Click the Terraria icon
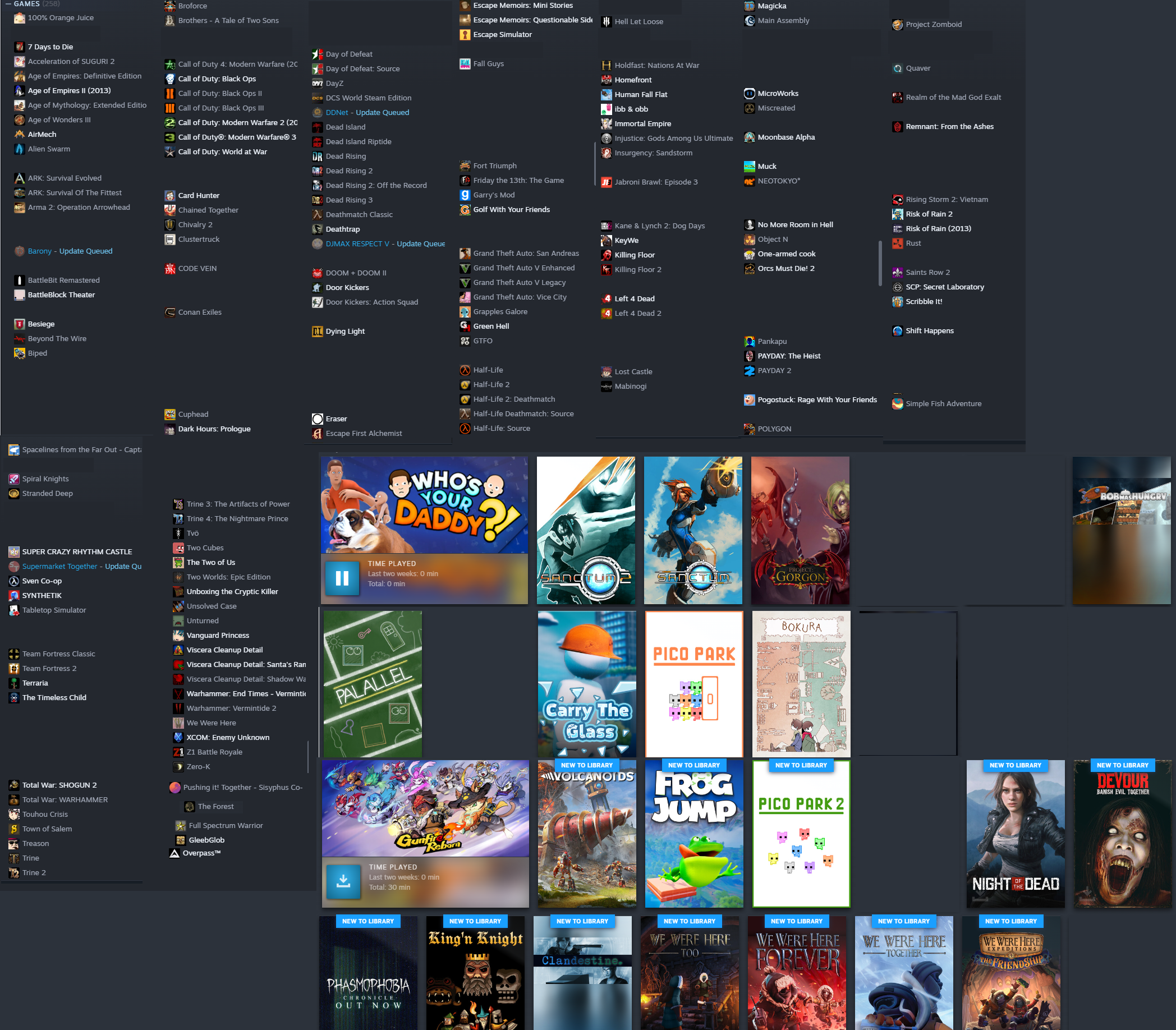The height and width of the screenshot is (1030, 1176). coord(14,683)
